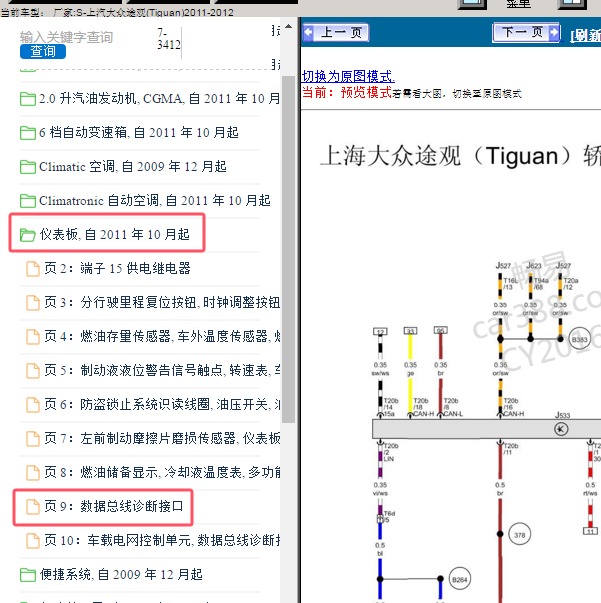The height and width of the screenshot is (603, 601).
Task: Open 页 2:端子 15 供电继电器
Action: point(117,268)
